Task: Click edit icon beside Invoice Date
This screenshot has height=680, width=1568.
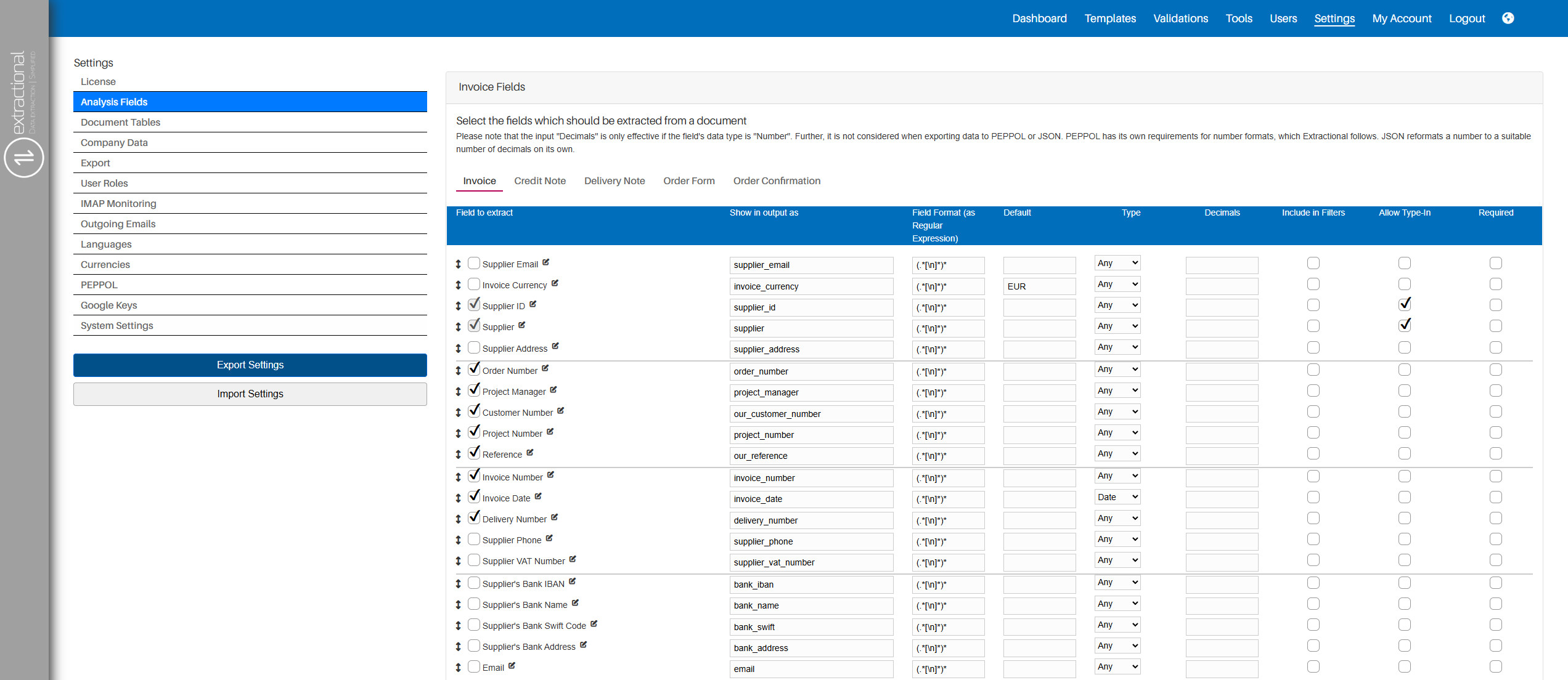Action: 538,496
